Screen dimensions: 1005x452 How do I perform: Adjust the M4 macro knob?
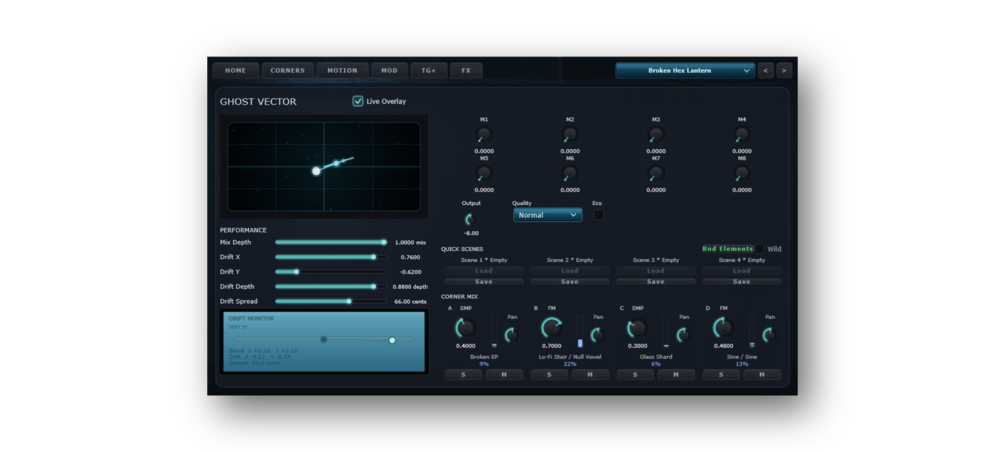tap(742, 135)
